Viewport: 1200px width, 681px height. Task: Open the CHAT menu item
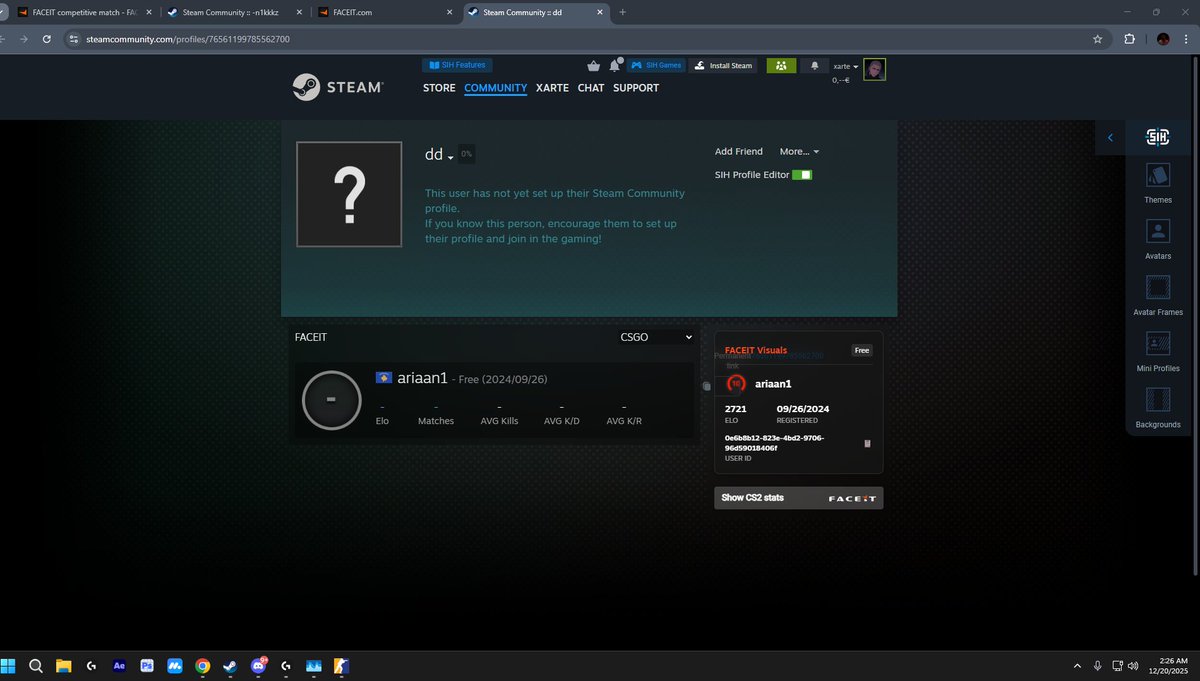click(x=591, y=88)
